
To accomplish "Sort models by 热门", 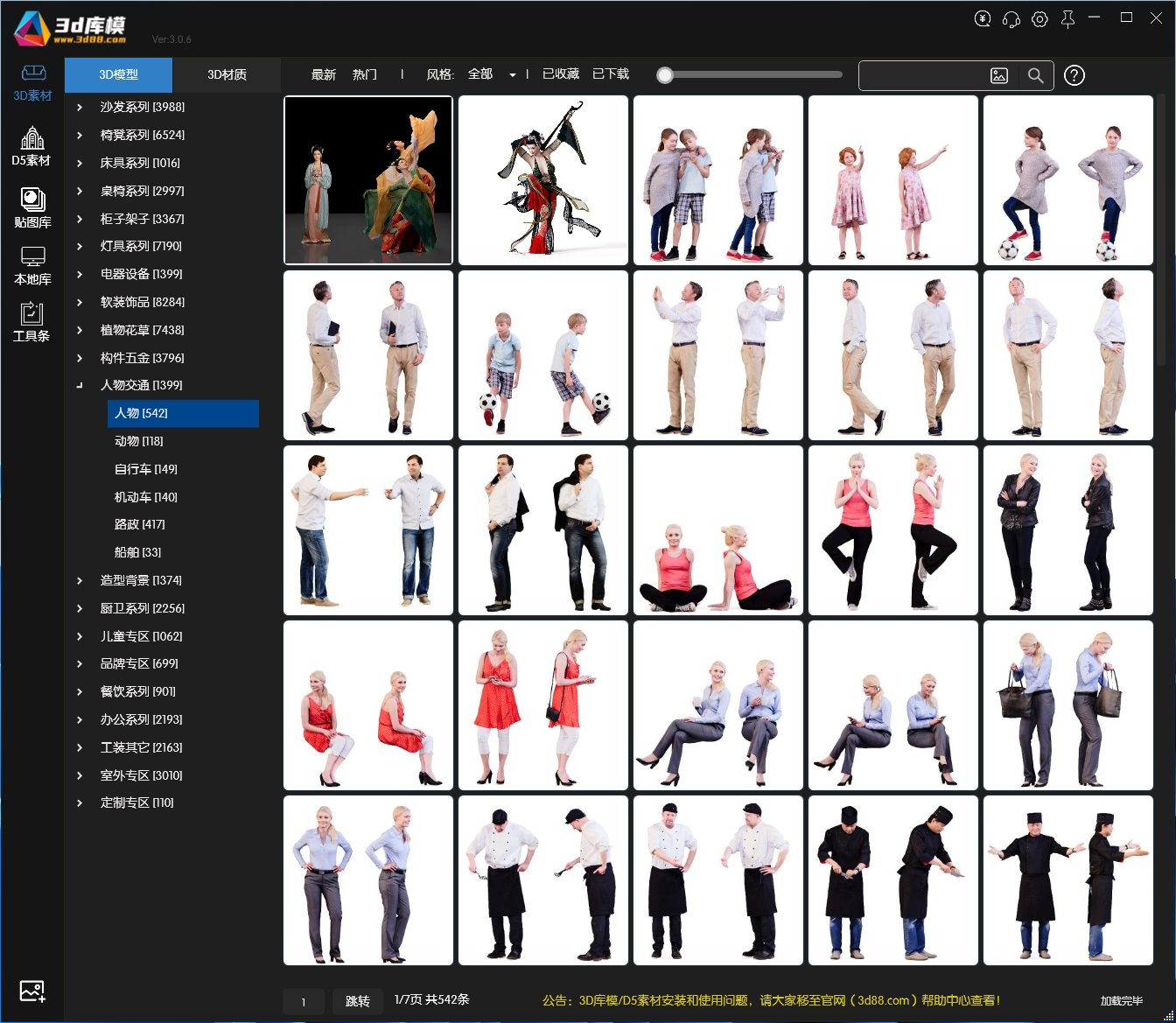I will coord(365,75).
